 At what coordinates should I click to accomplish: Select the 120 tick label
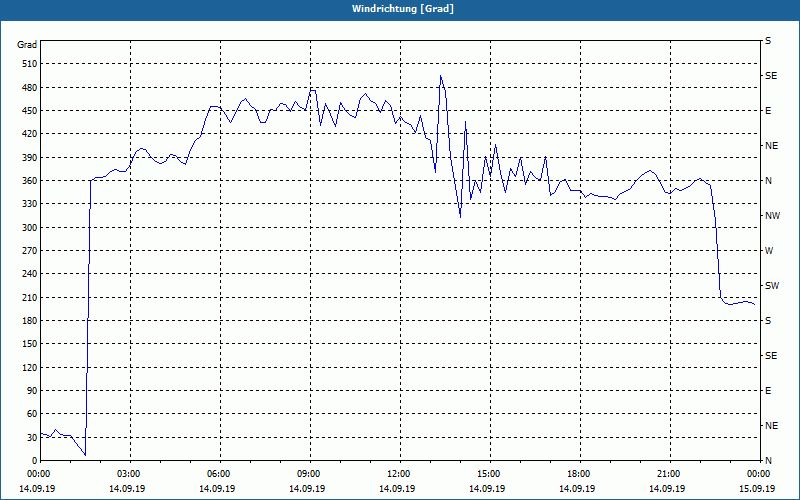pos(30,367)
